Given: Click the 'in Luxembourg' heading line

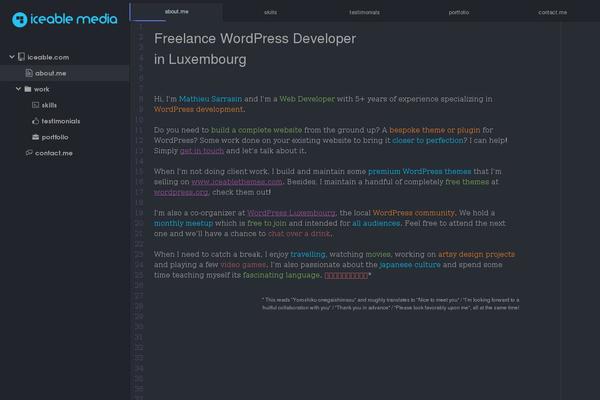Looking at the screenshot, I should point(200,59).
